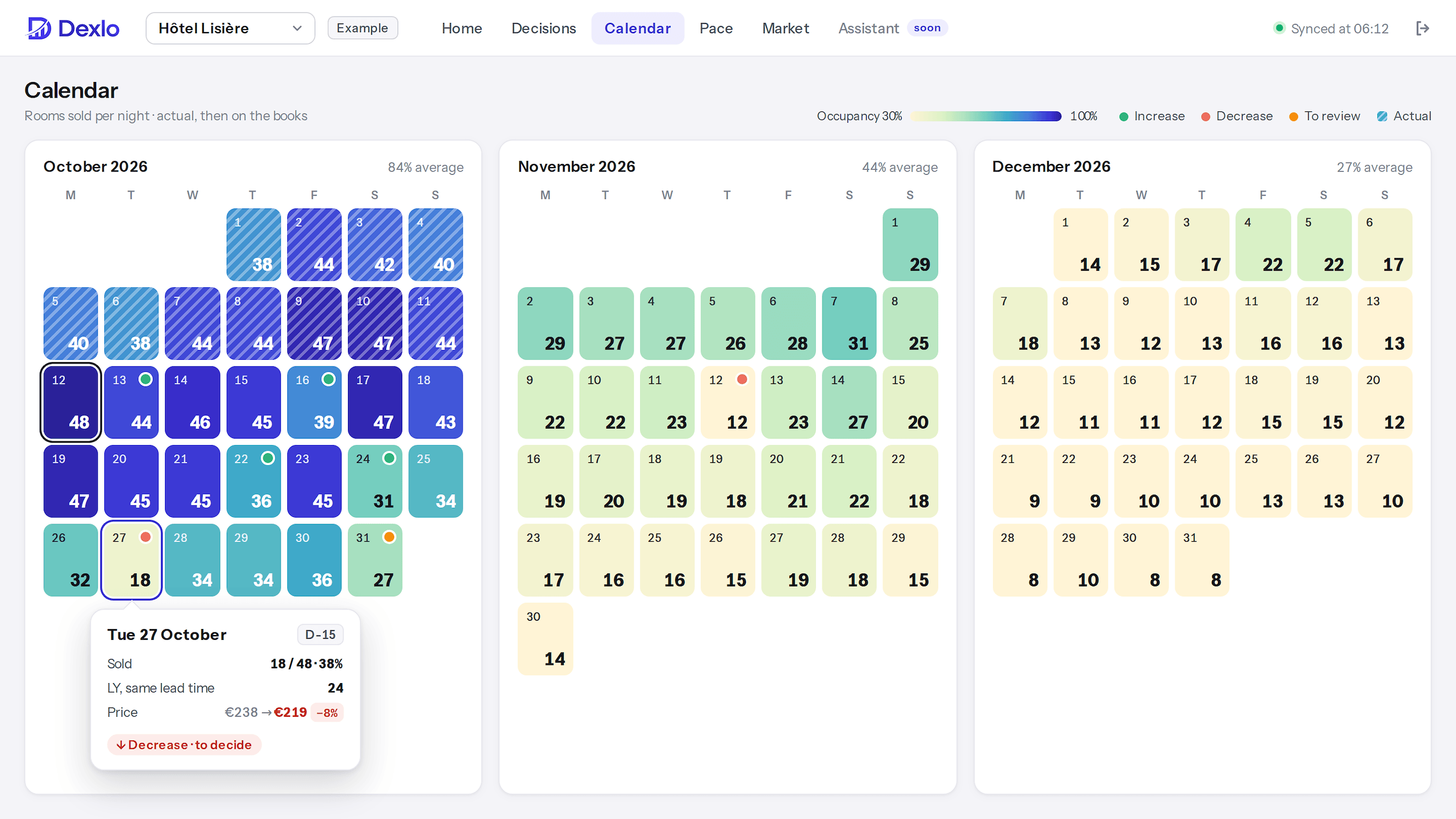The image size is (1456, 819).
Task: Click the increase dot on October 22
Action: 268,458
